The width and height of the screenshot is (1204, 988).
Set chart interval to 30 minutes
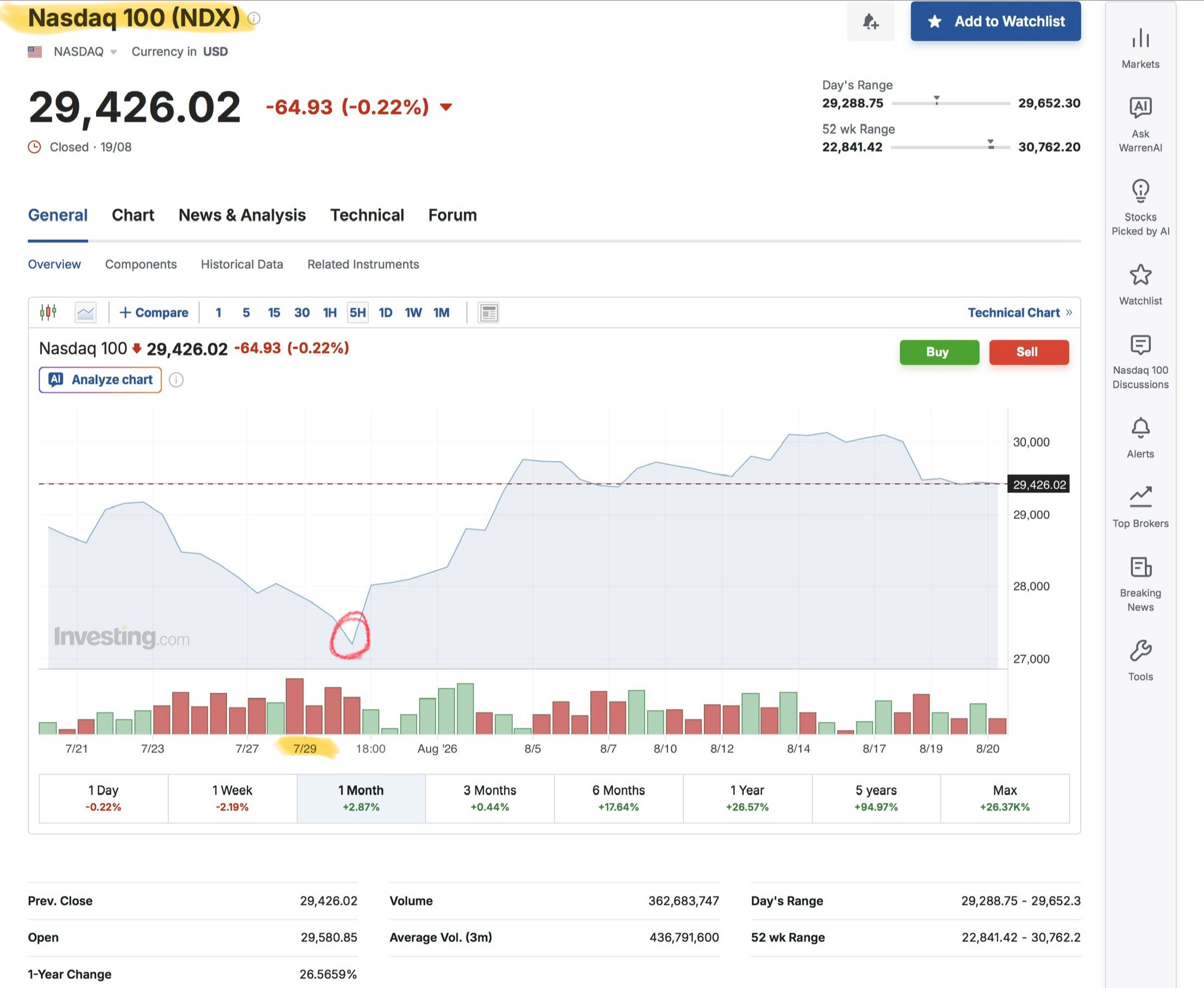pyautogui.click(x=302, y=313)
